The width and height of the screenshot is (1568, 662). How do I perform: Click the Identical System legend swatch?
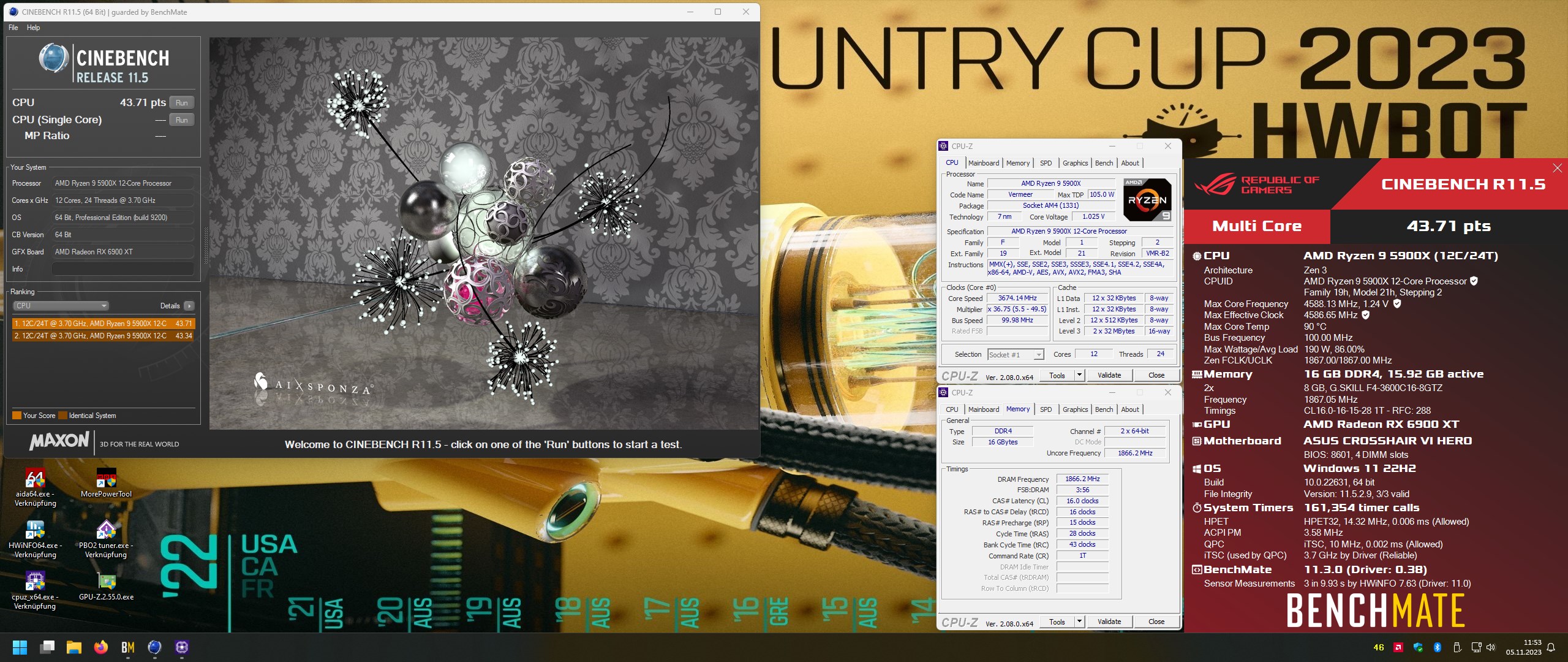click(62, 416)
